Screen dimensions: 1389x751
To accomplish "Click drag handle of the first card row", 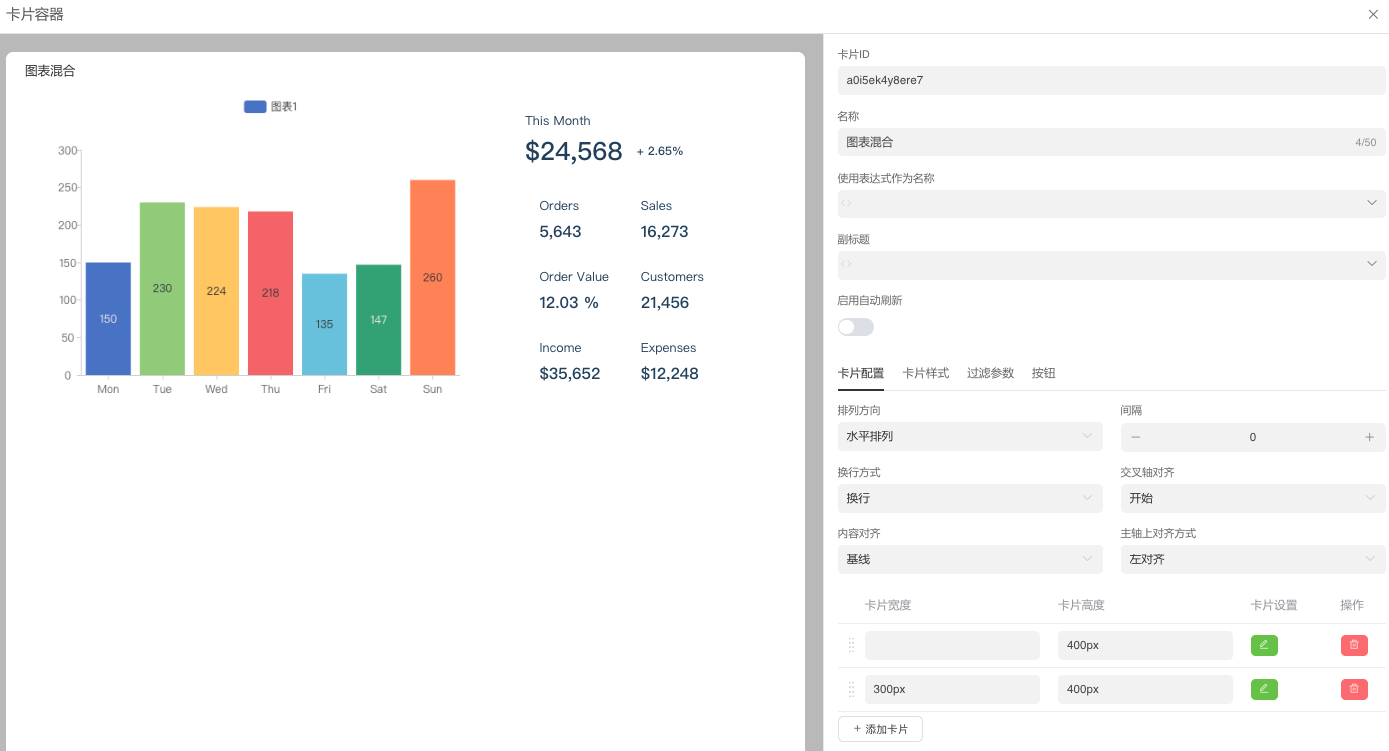I will point(851,645).
